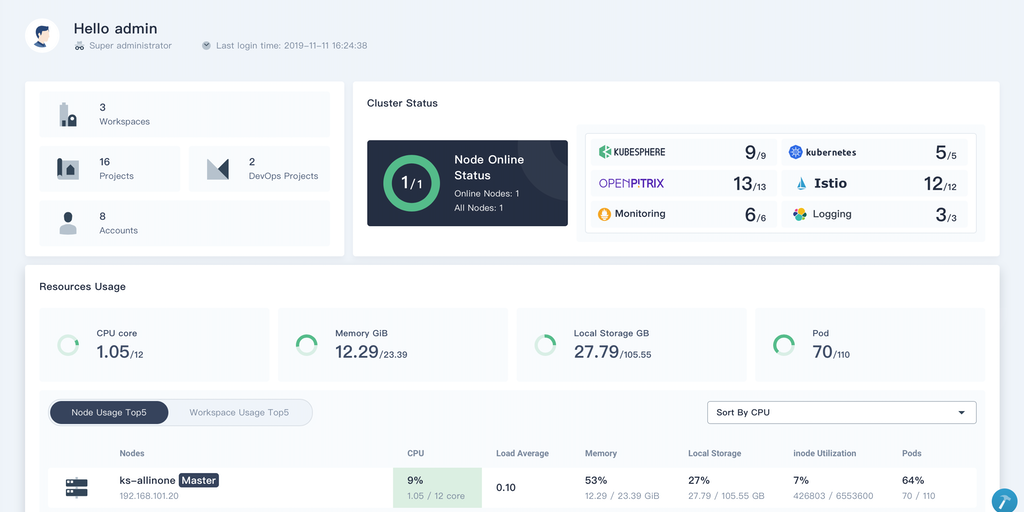
Task: Click the Workspaces building icon
Action: (68, 114)
